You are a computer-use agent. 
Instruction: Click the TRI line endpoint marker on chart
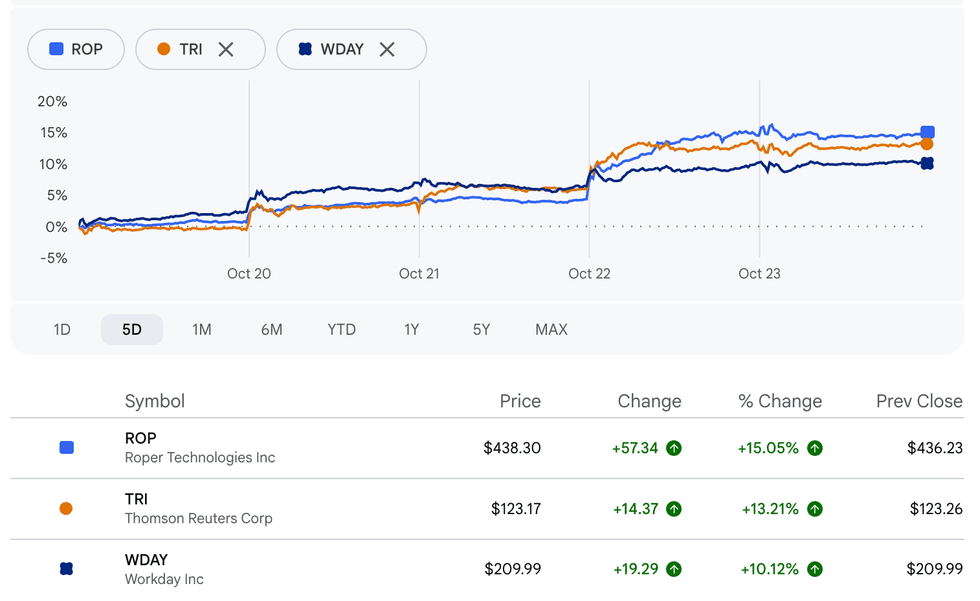[927, 144]
